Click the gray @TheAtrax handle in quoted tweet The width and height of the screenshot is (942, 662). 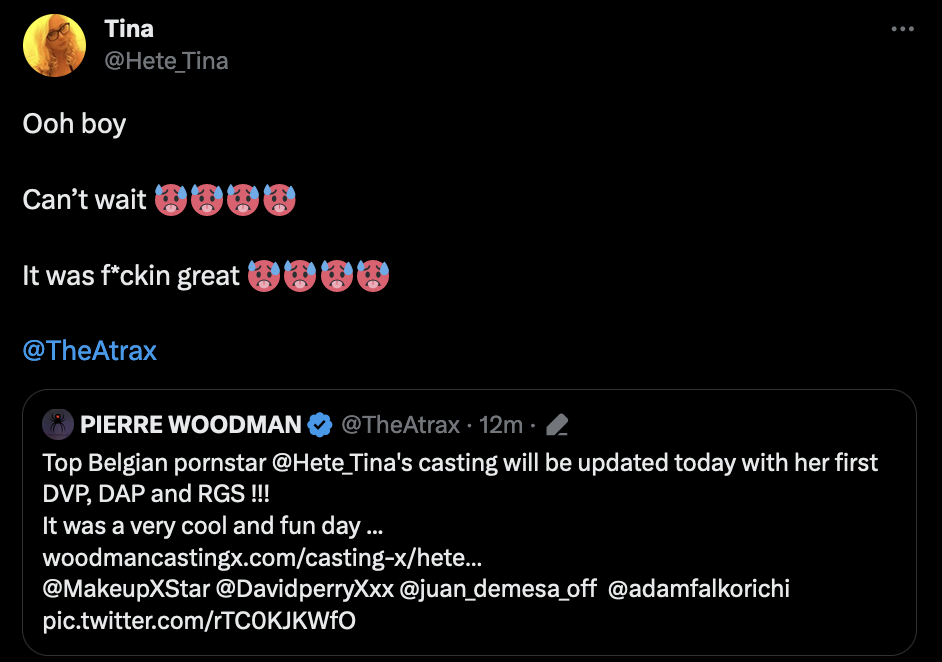(401, 425)
